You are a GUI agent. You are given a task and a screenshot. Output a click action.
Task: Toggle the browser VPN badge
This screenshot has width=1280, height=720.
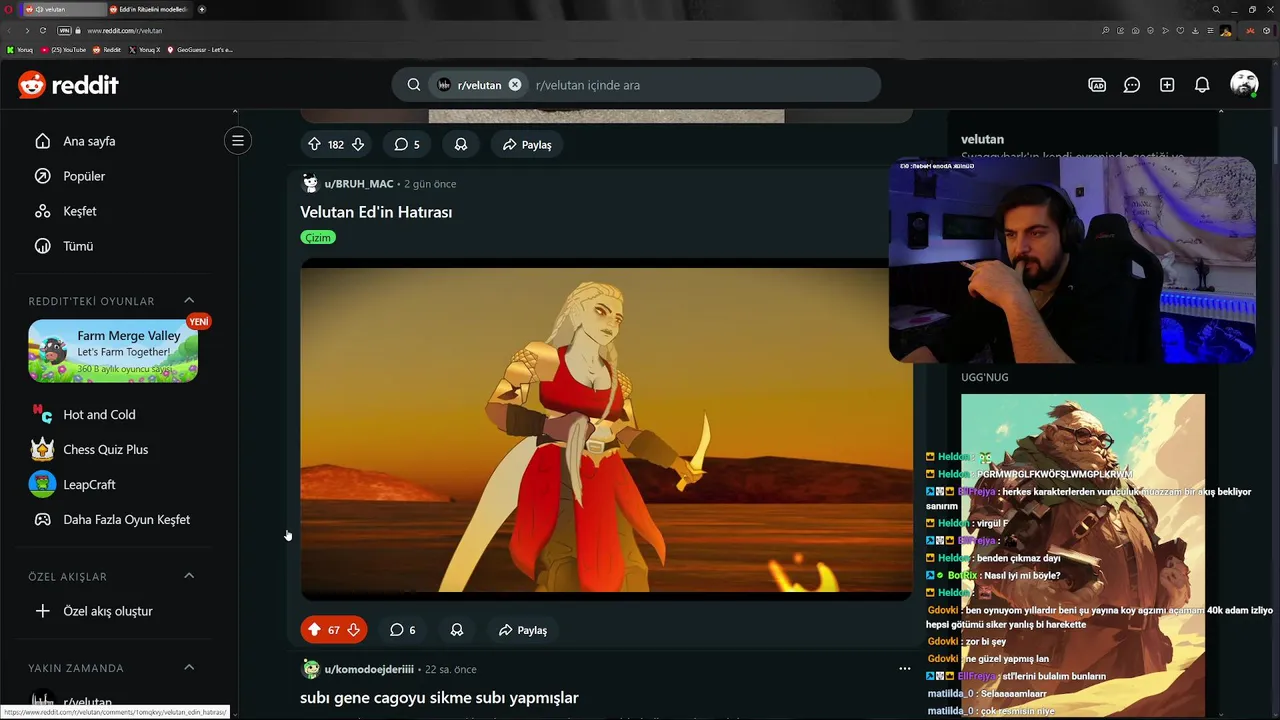tap(65, 30)
